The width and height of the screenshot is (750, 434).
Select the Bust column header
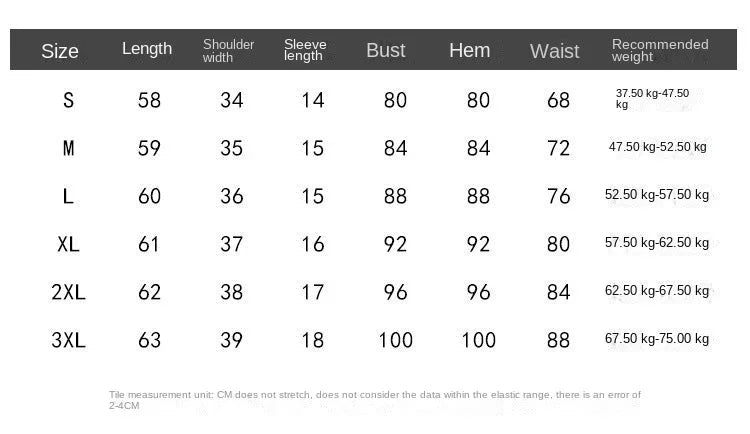386,50
